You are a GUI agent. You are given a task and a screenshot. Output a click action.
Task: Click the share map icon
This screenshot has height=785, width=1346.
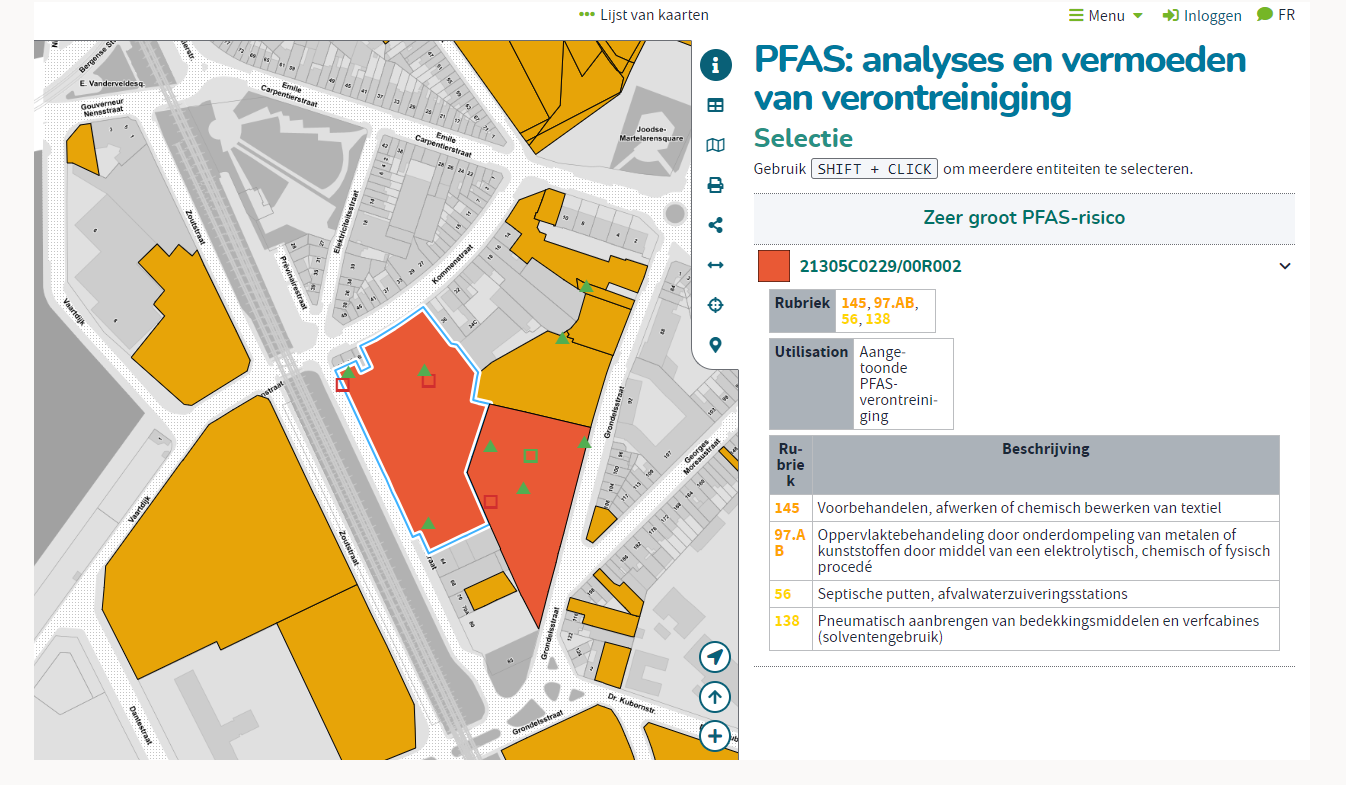click(715, 225)
